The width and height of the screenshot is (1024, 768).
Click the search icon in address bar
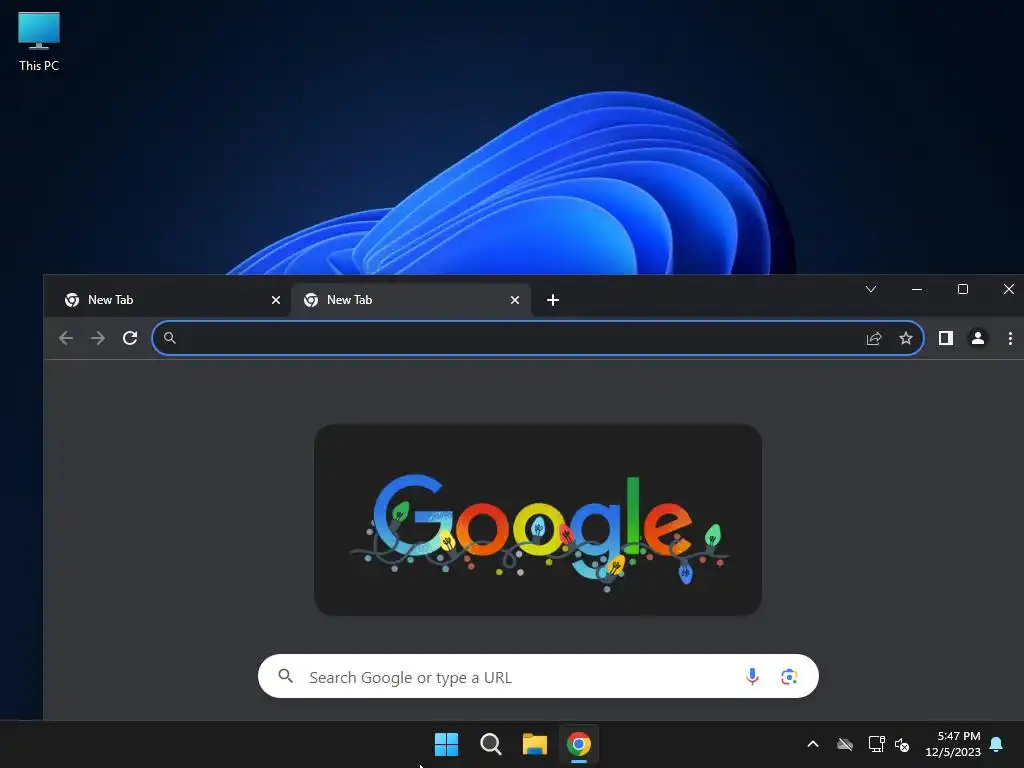[169, 338]
